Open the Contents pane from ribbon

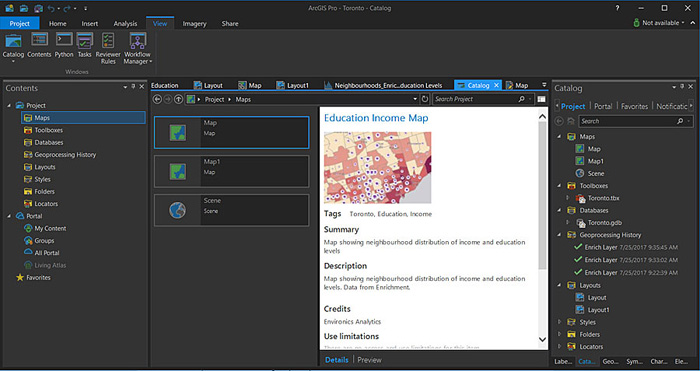pyautogui.click(x=39, y=46)
